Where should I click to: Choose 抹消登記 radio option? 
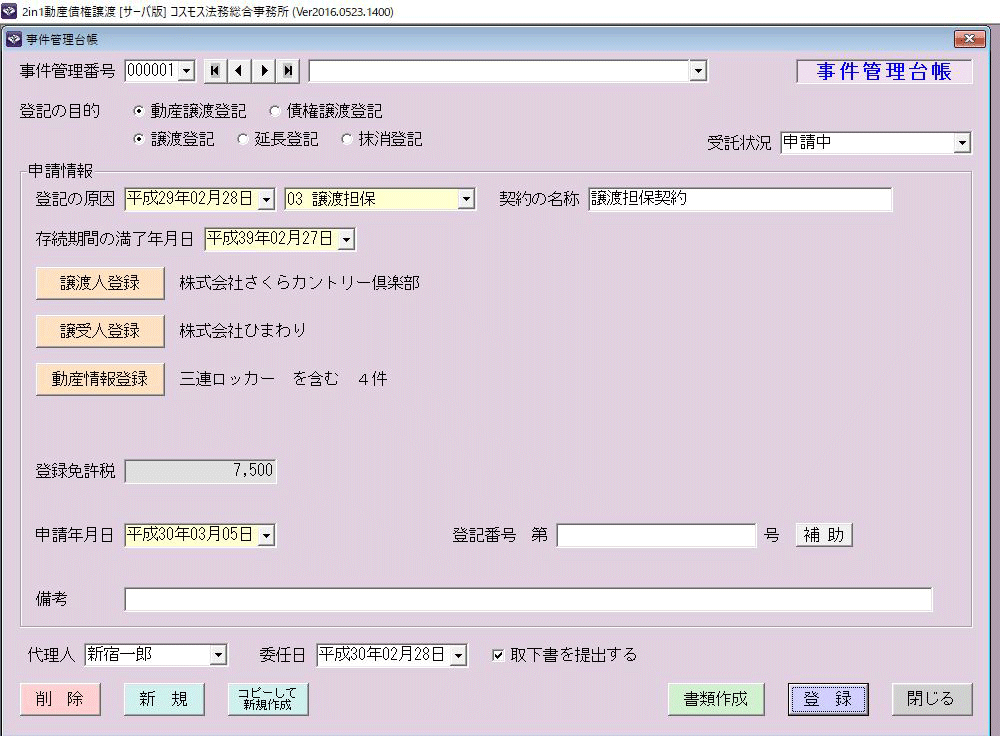coord(347,140)
